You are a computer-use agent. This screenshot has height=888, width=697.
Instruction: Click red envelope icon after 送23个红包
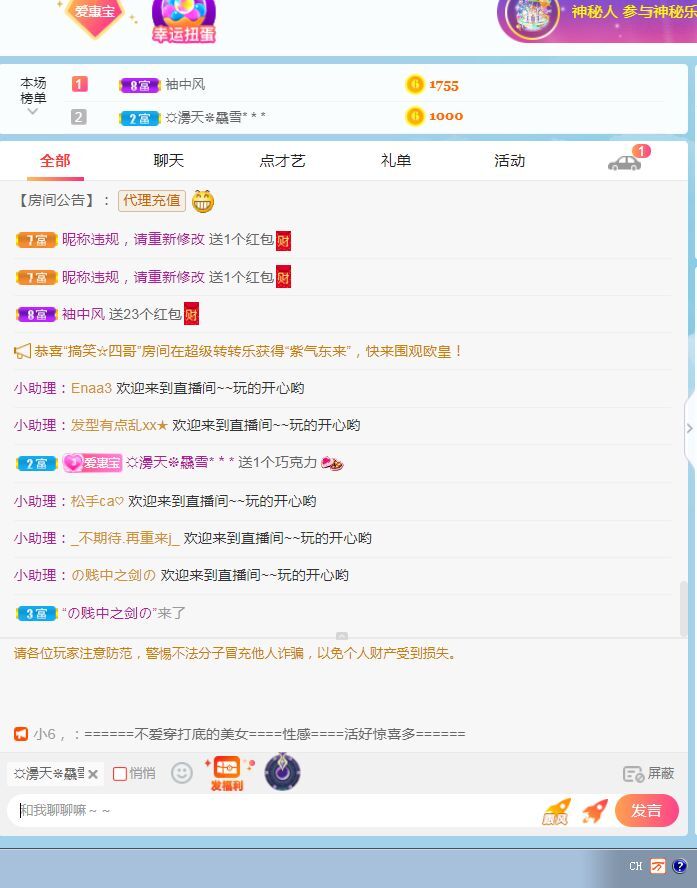pos(191,315)
